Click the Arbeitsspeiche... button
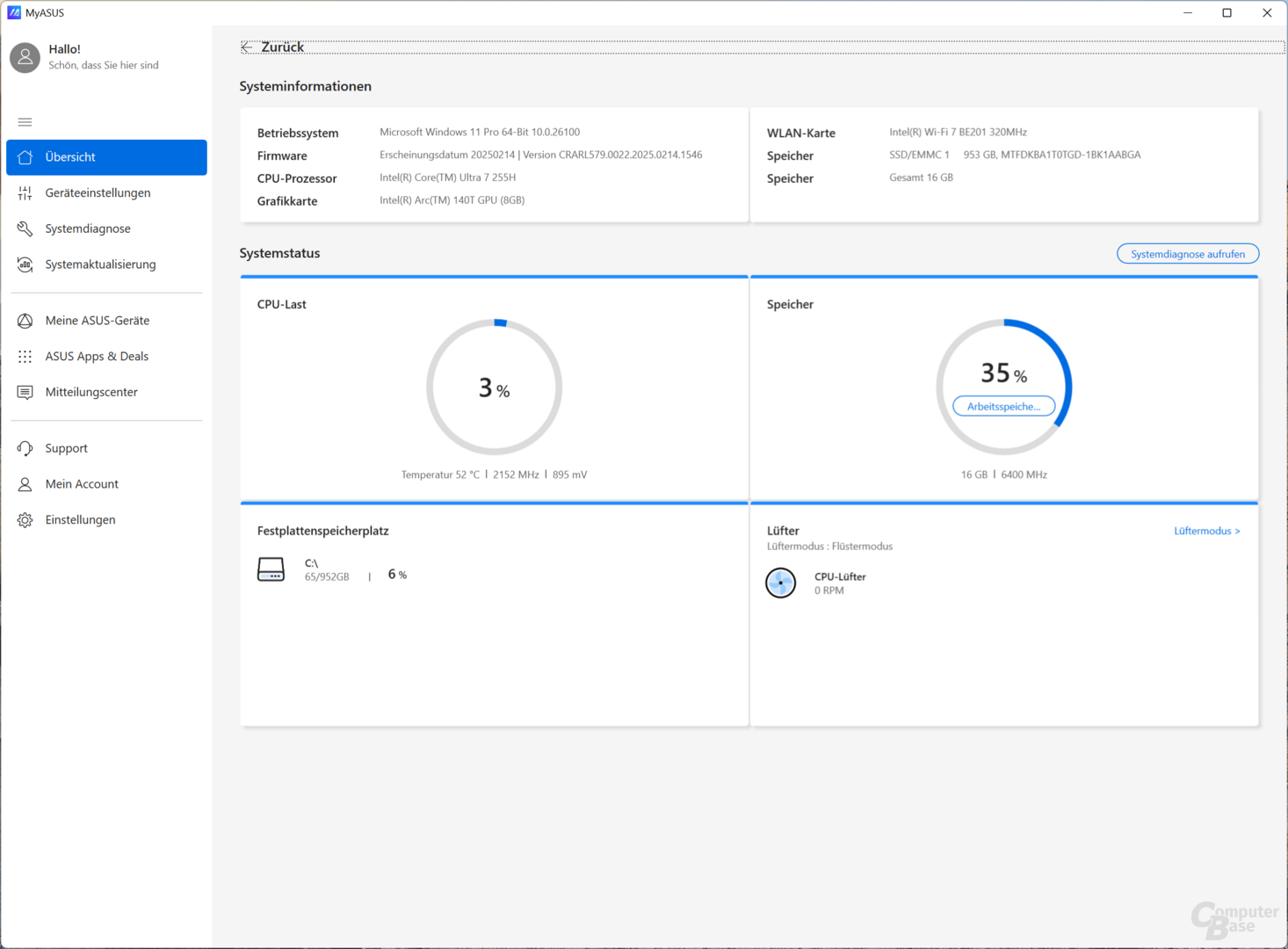Image resolution: width=1288 pixels, height=949 pixels. pos(1003,406)
